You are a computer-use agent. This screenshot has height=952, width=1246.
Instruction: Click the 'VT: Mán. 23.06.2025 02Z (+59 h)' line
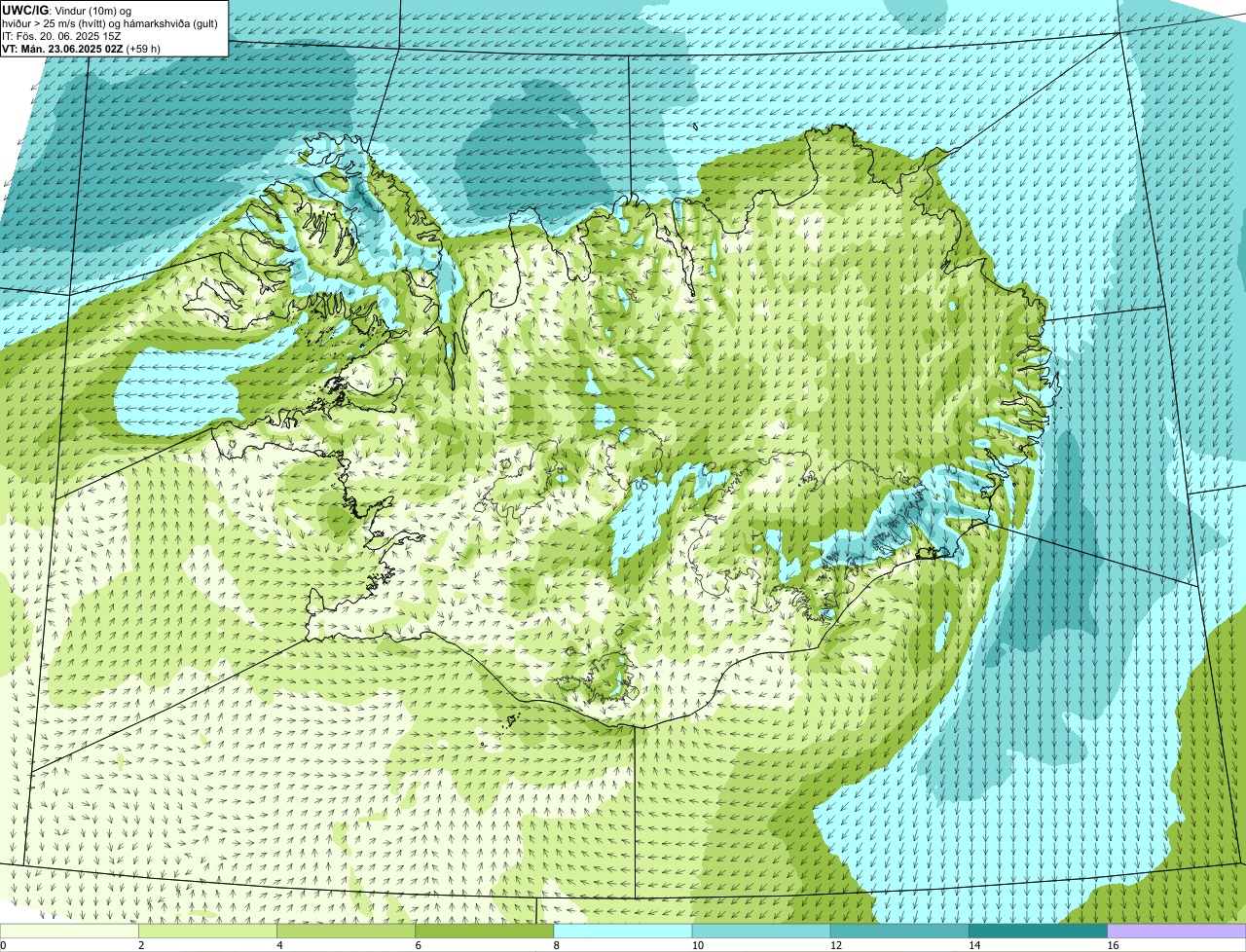(81, 48)
